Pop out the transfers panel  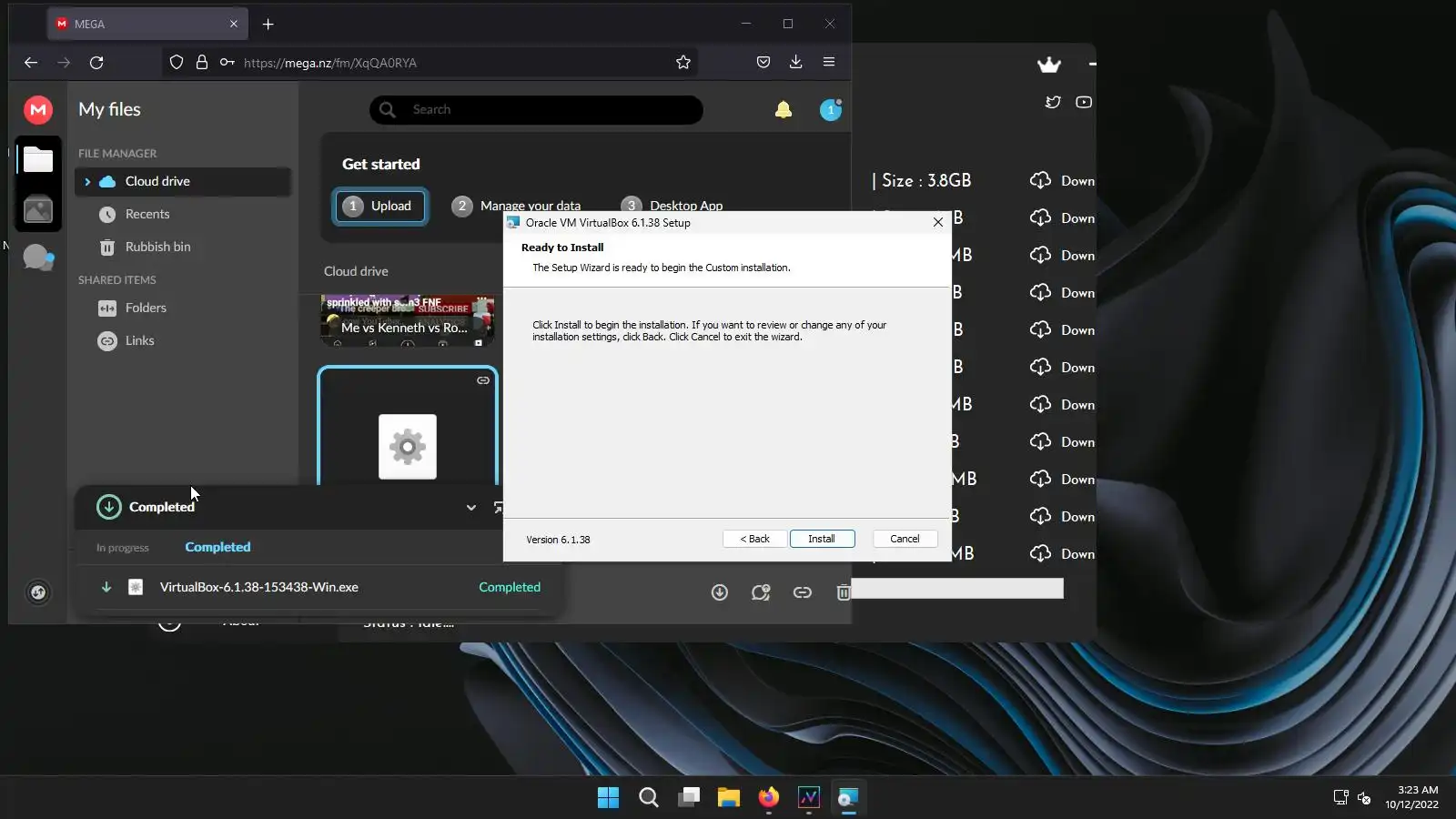[x=498, y=508]
